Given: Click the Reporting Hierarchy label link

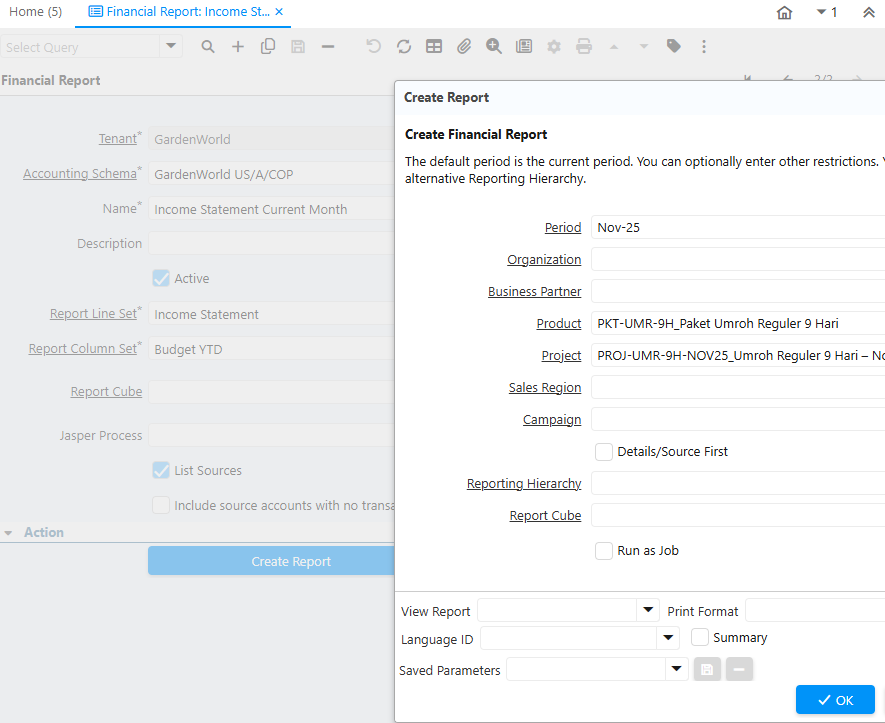Looking at the screenshot, I should (x=524, y=484).
